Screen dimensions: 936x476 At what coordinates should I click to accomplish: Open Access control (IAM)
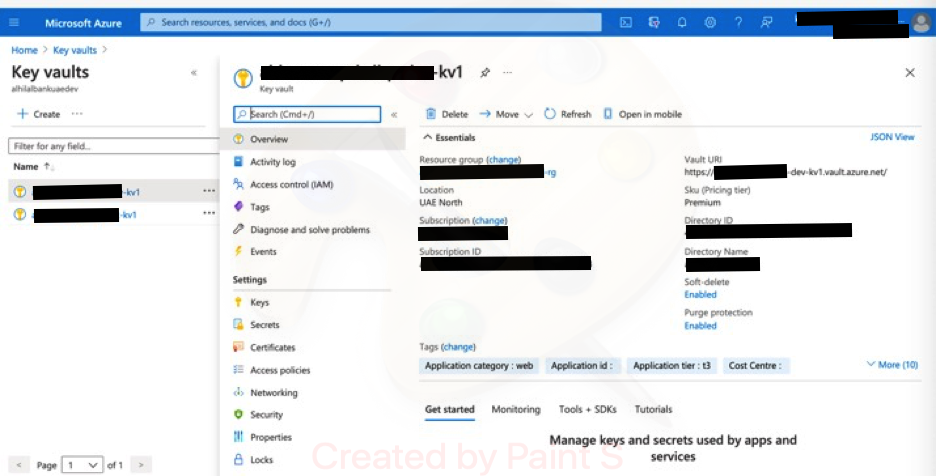point(291,185)
